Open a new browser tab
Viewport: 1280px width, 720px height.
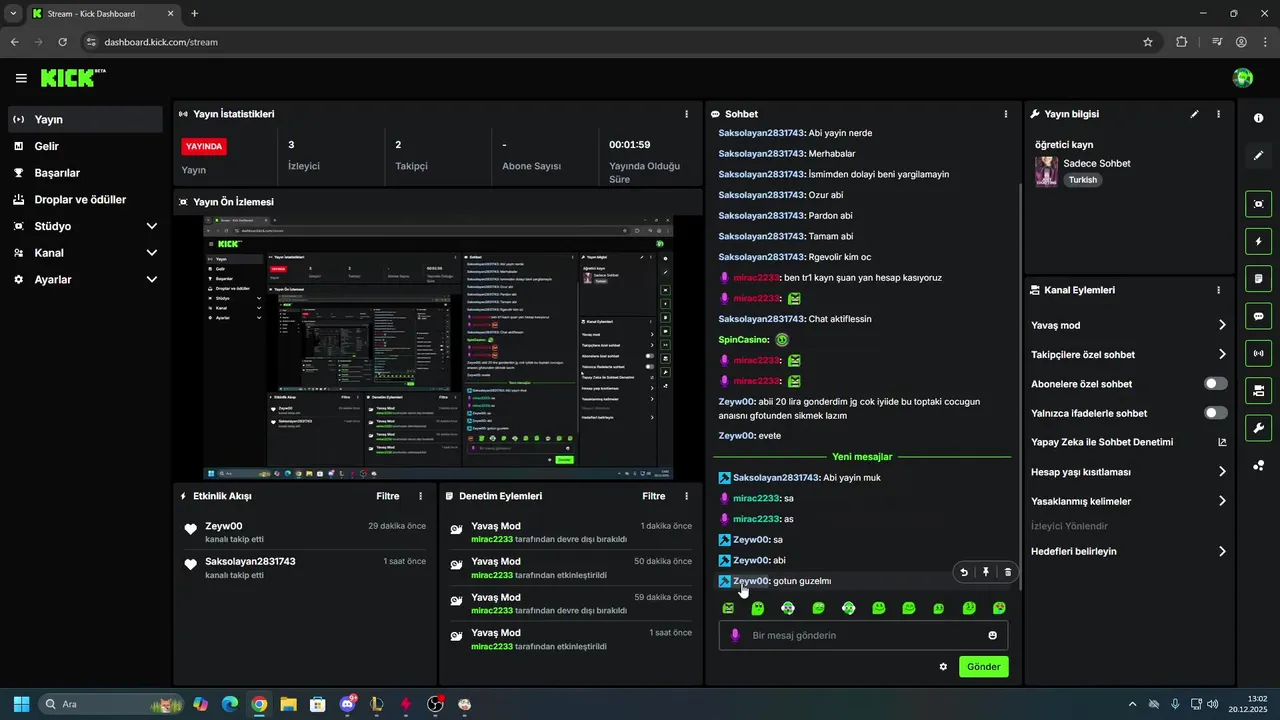point(194,14)
